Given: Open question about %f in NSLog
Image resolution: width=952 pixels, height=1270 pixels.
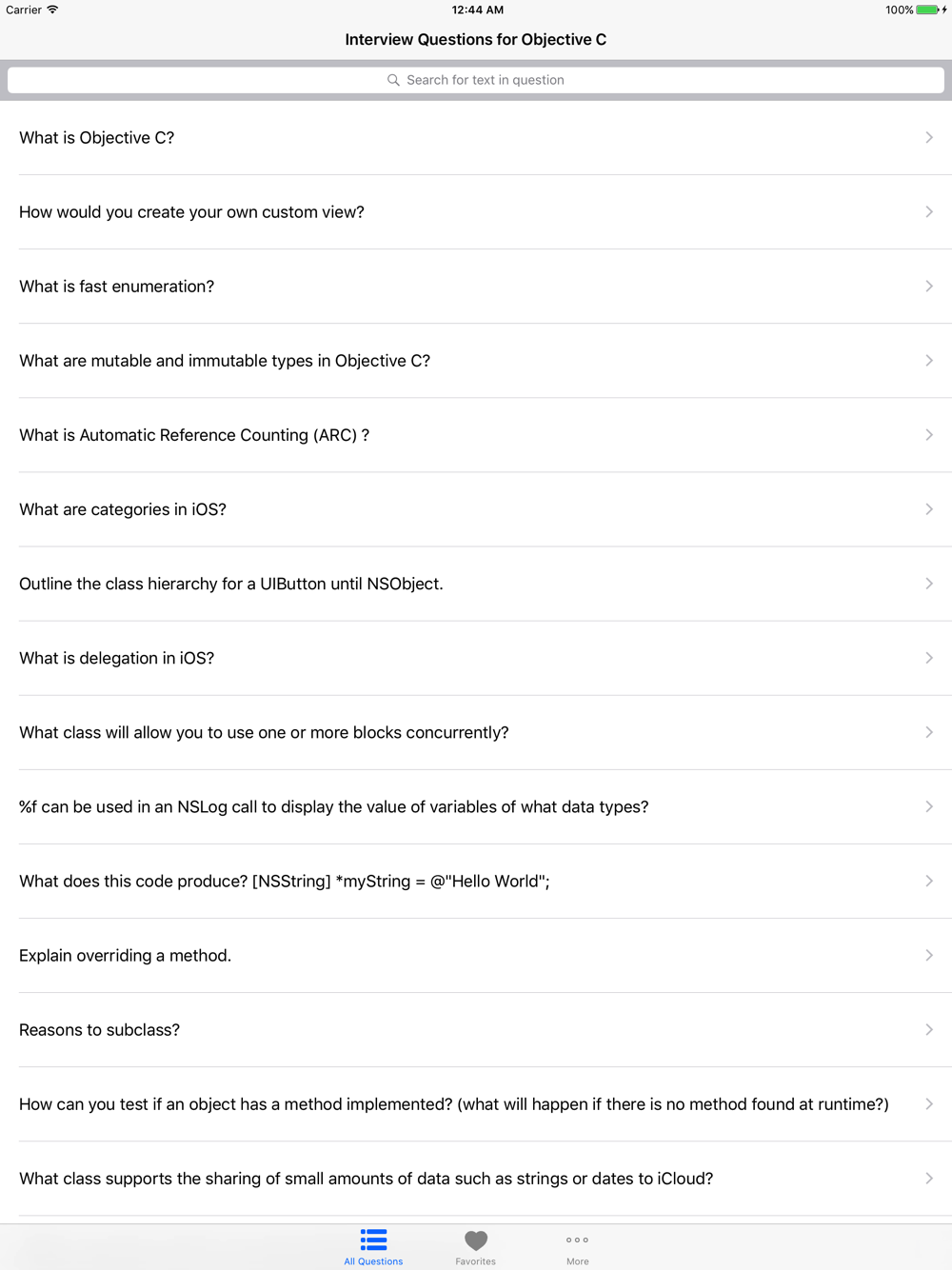Looking at the screenshot, I should [476, 807].
